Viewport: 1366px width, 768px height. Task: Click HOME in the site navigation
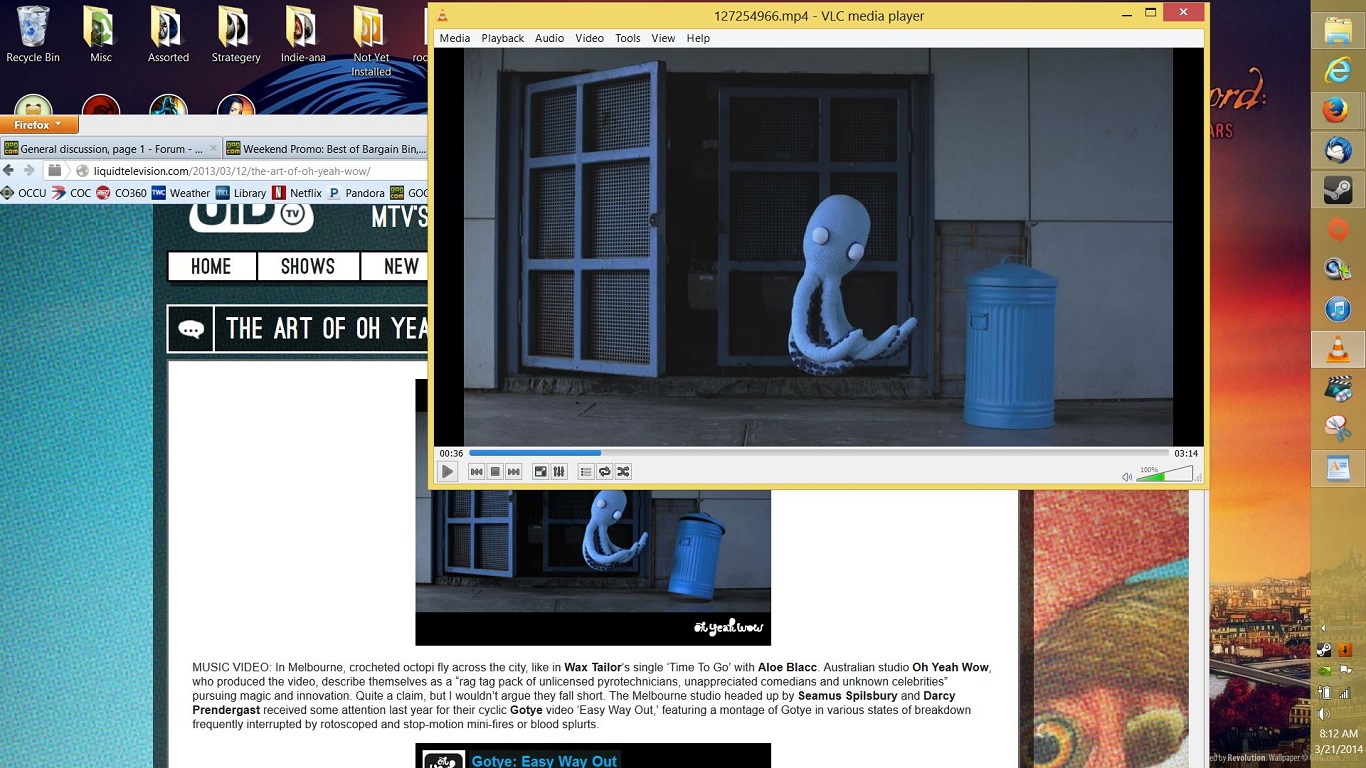(x=211, y=266)
